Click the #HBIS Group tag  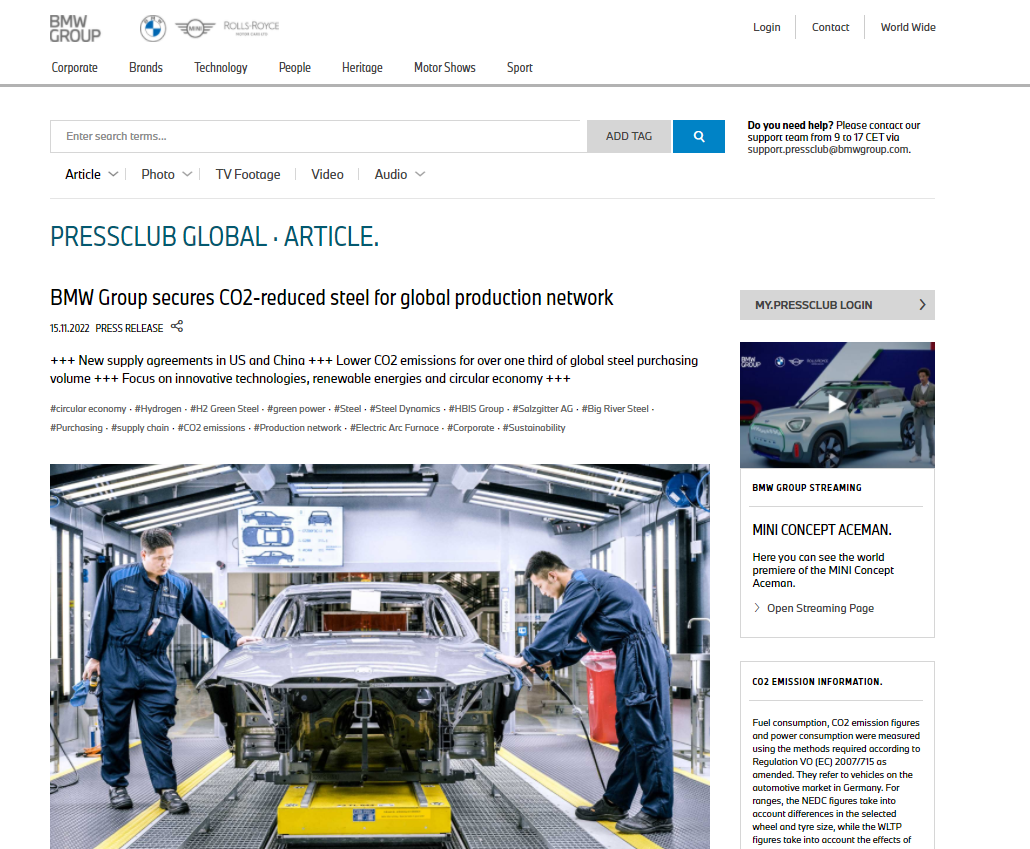click(476, 409)
